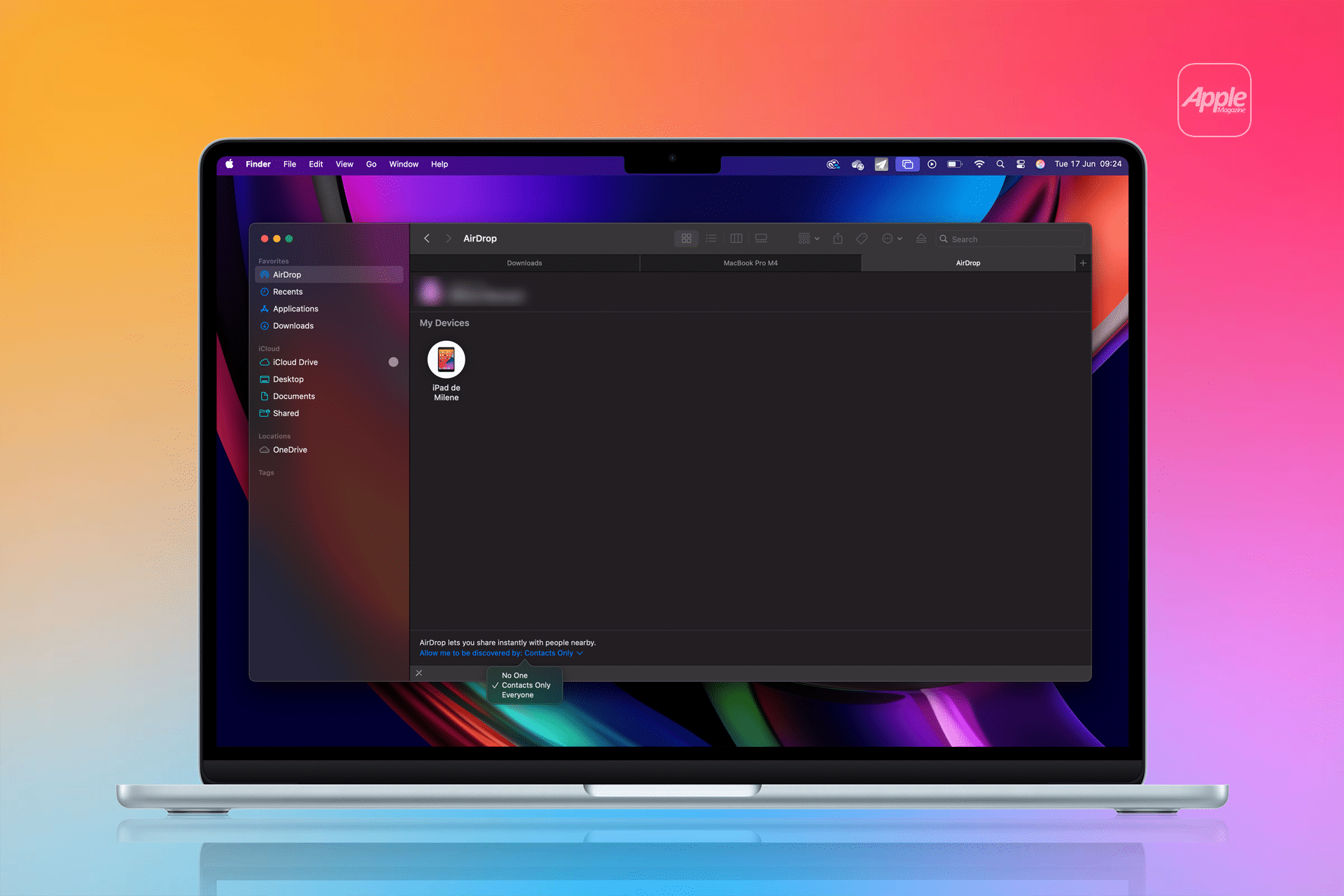Click the Finder search field
This screenshot has width=1344, height=896.
tap(1010, 239)
